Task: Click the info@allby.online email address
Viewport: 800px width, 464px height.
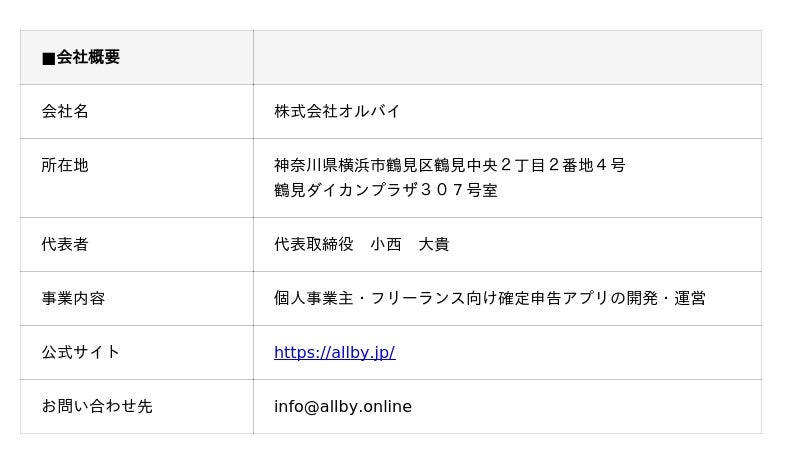Action: (x=342, y=406)
